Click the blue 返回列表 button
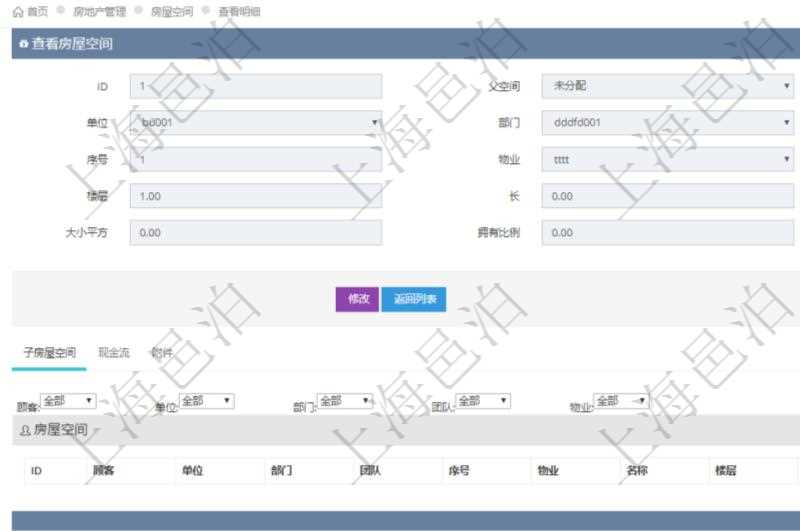The width and height of the screenshot is (800, 531). point(414,299)
